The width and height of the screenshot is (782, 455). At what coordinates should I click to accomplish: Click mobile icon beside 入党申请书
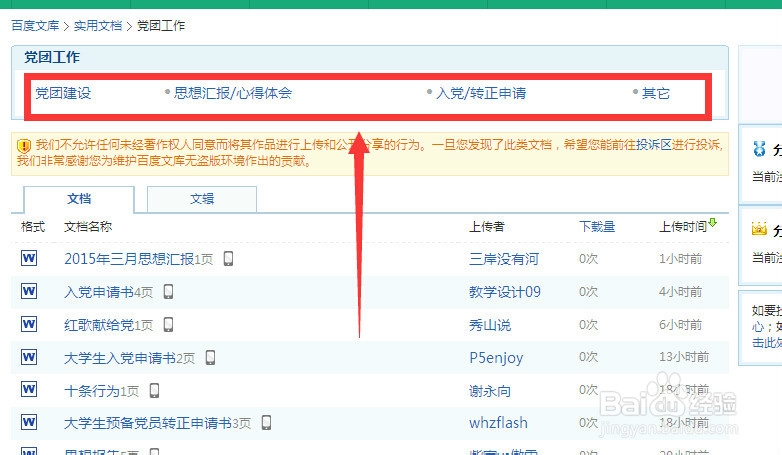[x=169, y=291]
